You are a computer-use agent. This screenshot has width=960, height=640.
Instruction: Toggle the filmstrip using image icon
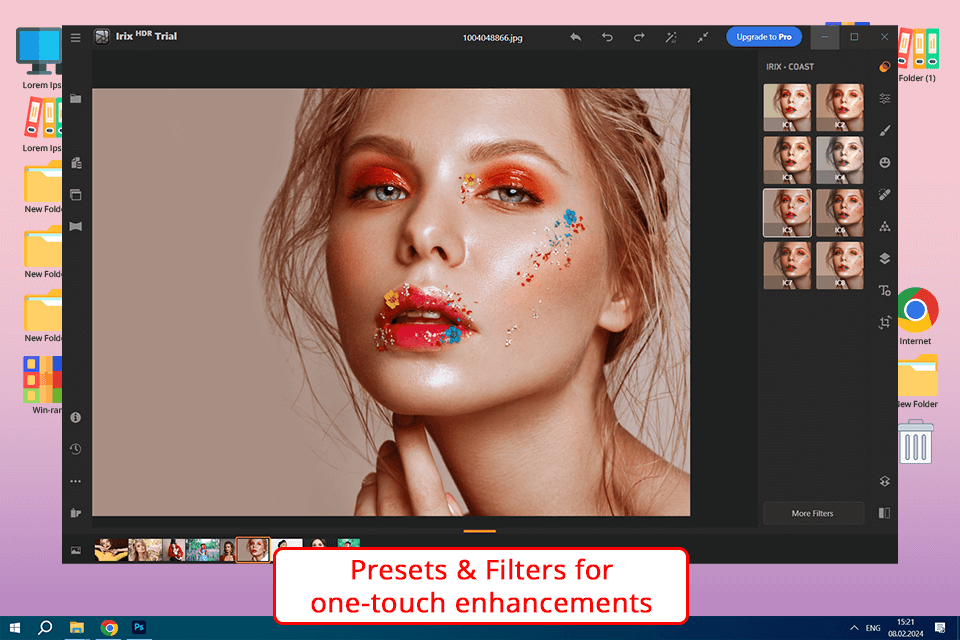pos(76,550)
